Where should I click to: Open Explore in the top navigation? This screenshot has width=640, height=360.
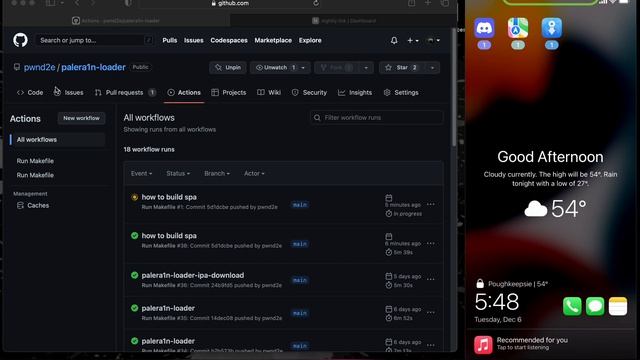pyautogui.click(x=310, y=40)
